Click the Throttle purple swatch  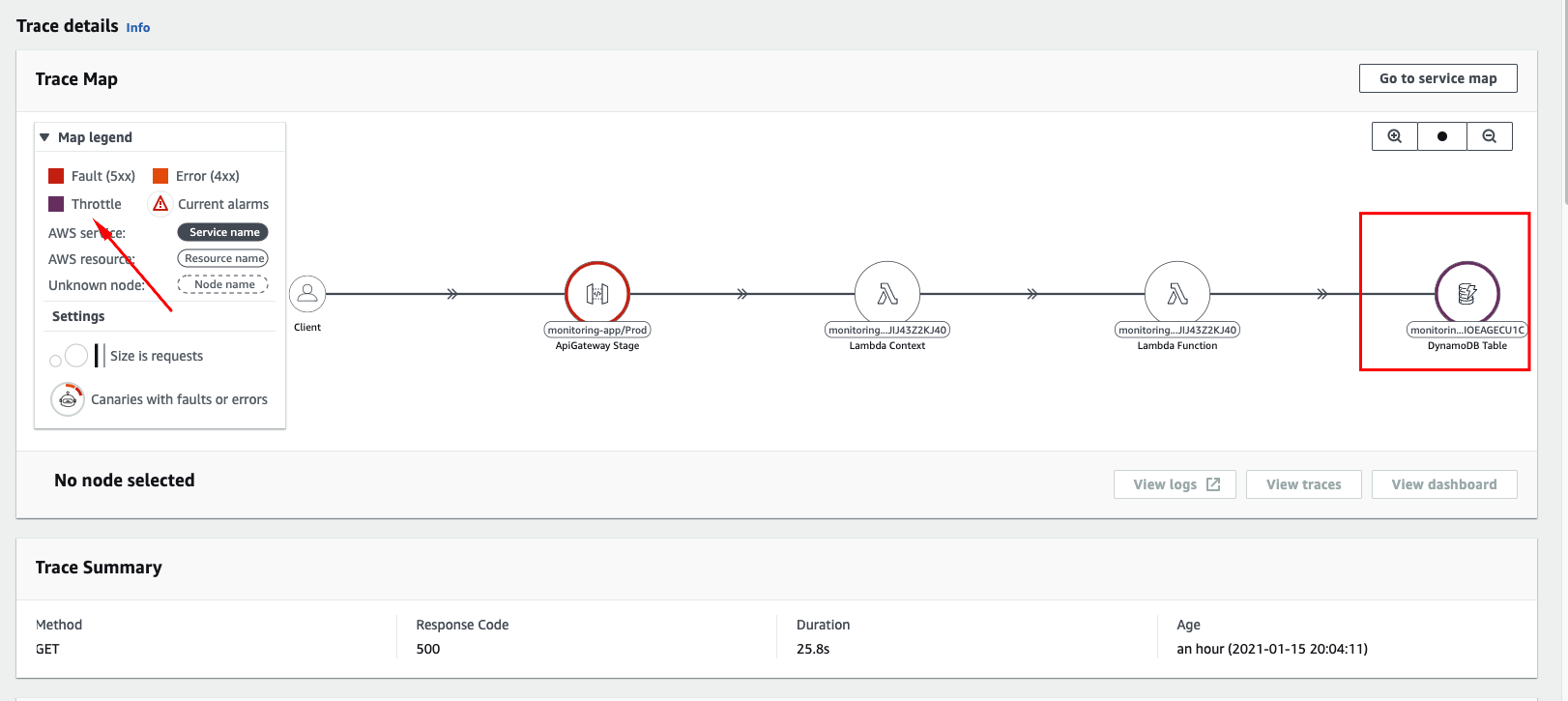[56, 204]
